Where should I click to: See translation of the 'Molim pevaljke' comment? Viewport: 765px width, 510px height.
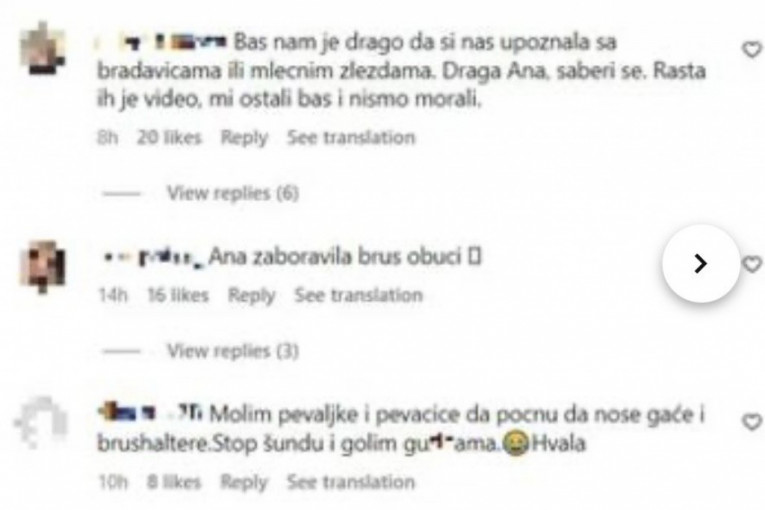tap(351, 482)
